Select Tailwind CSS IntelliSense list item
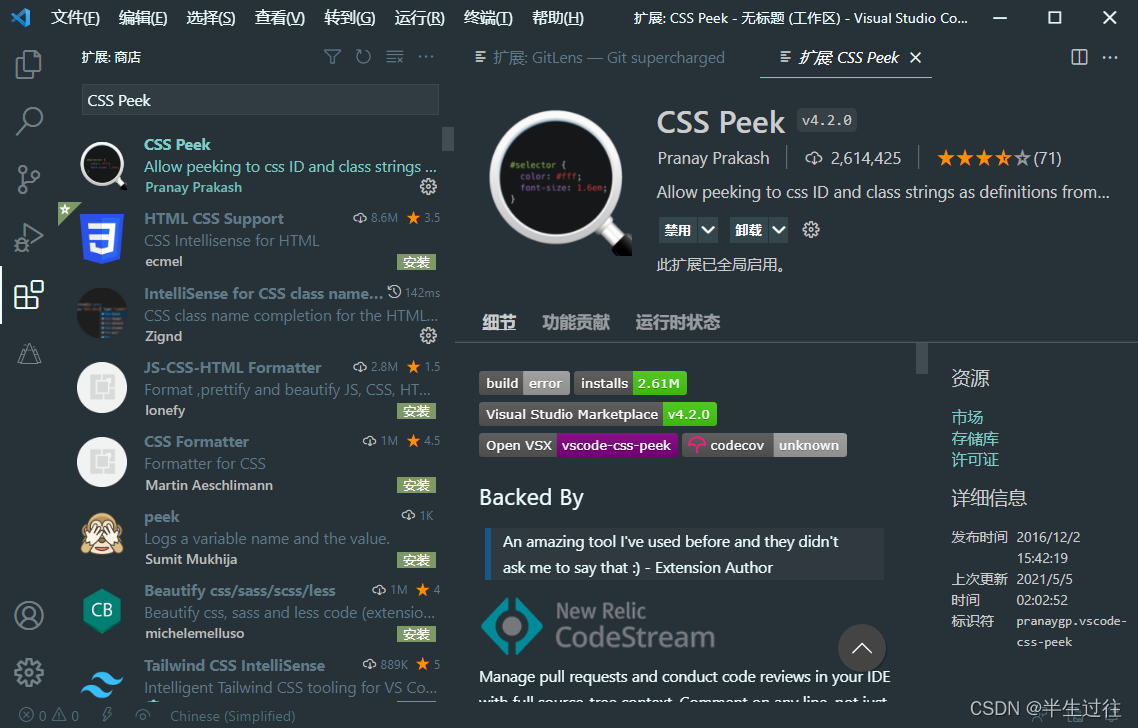 [258, 676]
